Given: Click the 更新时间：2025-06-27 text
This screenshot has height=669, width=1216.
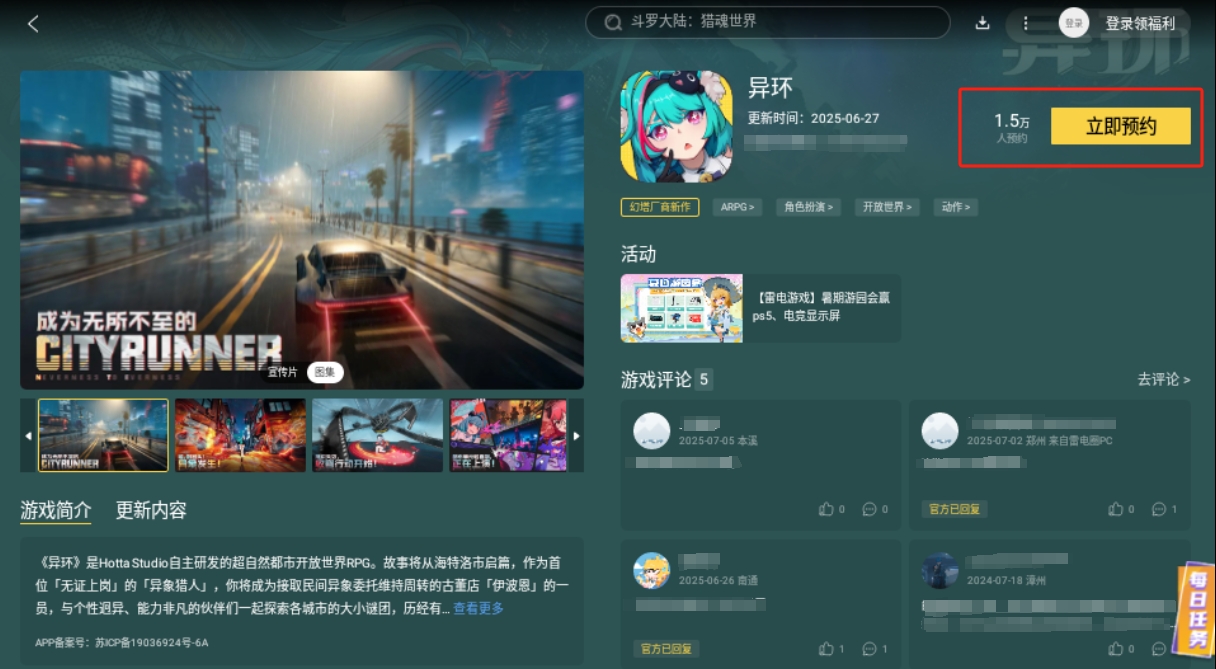Looking at the screenshot, I should [x=814, y=117].
